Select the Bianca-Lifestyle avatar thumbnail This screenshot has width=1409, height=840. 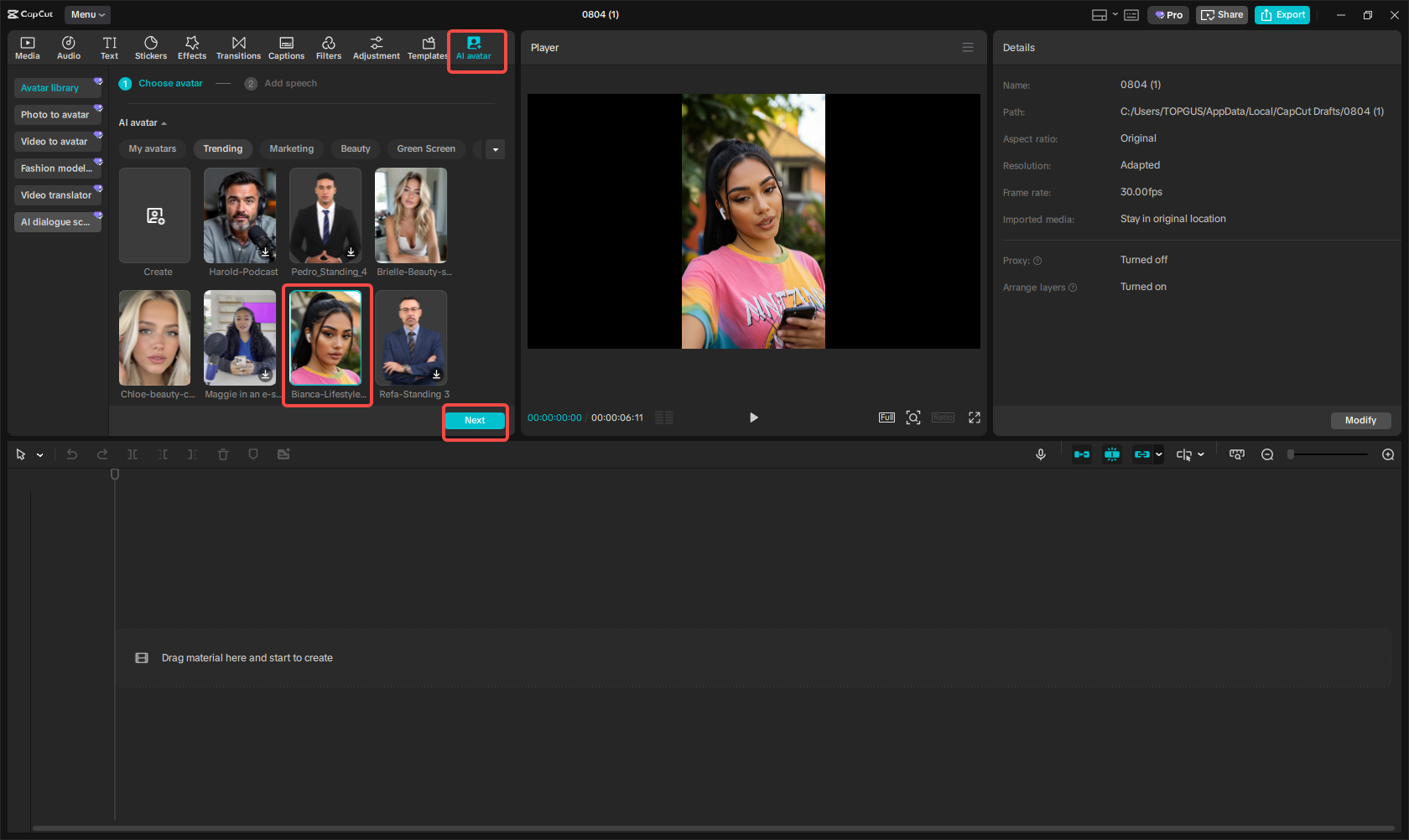tap(326, 338)
